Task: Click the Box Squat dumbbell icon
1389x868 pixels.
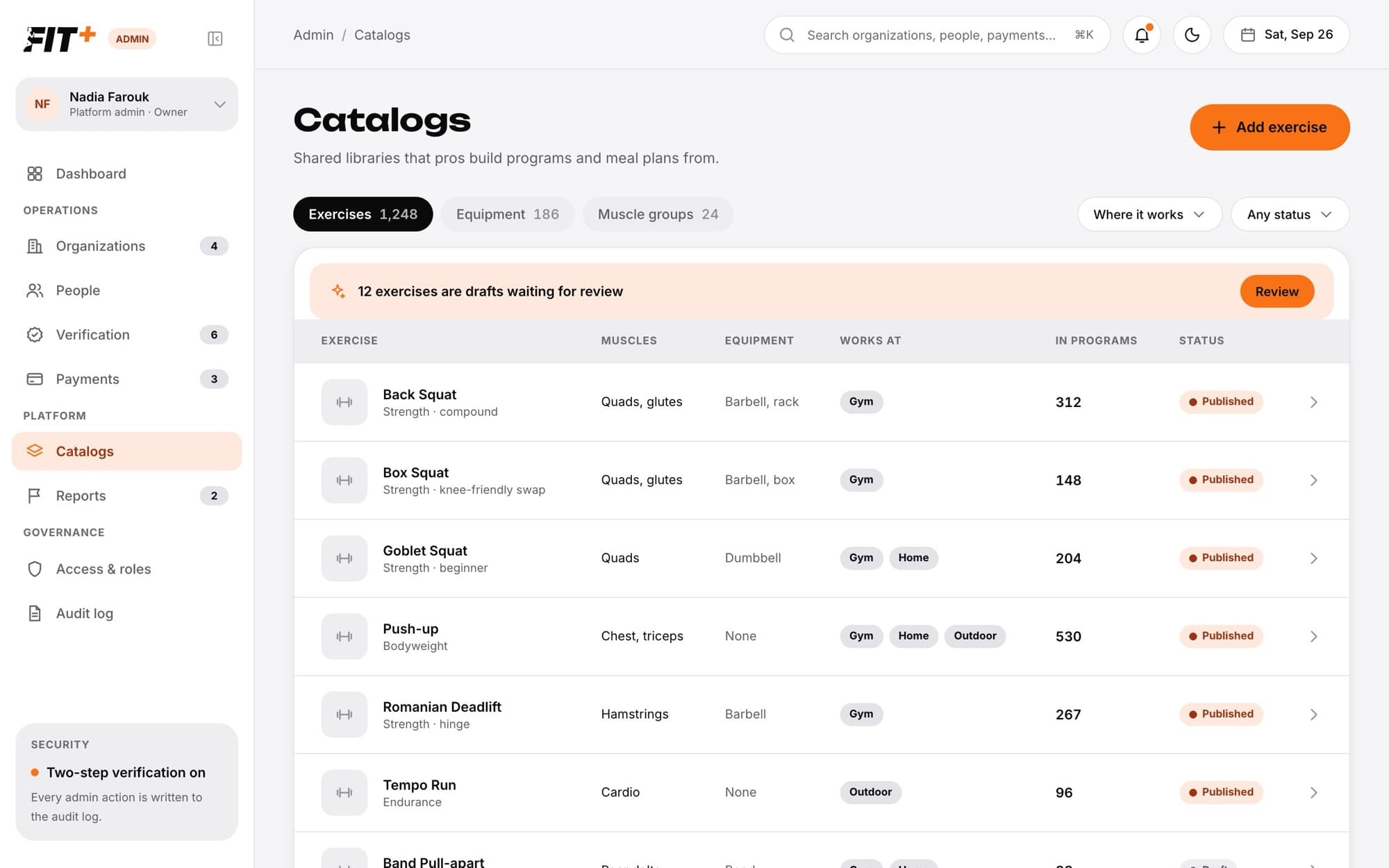Action: click(x=344, y=480)
